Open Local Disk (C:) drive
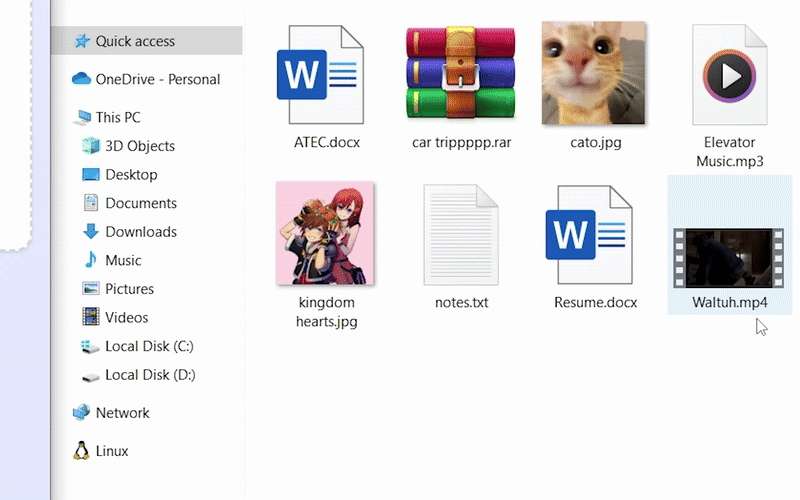Viewport: 800px width, 500px height. [149, 347]
